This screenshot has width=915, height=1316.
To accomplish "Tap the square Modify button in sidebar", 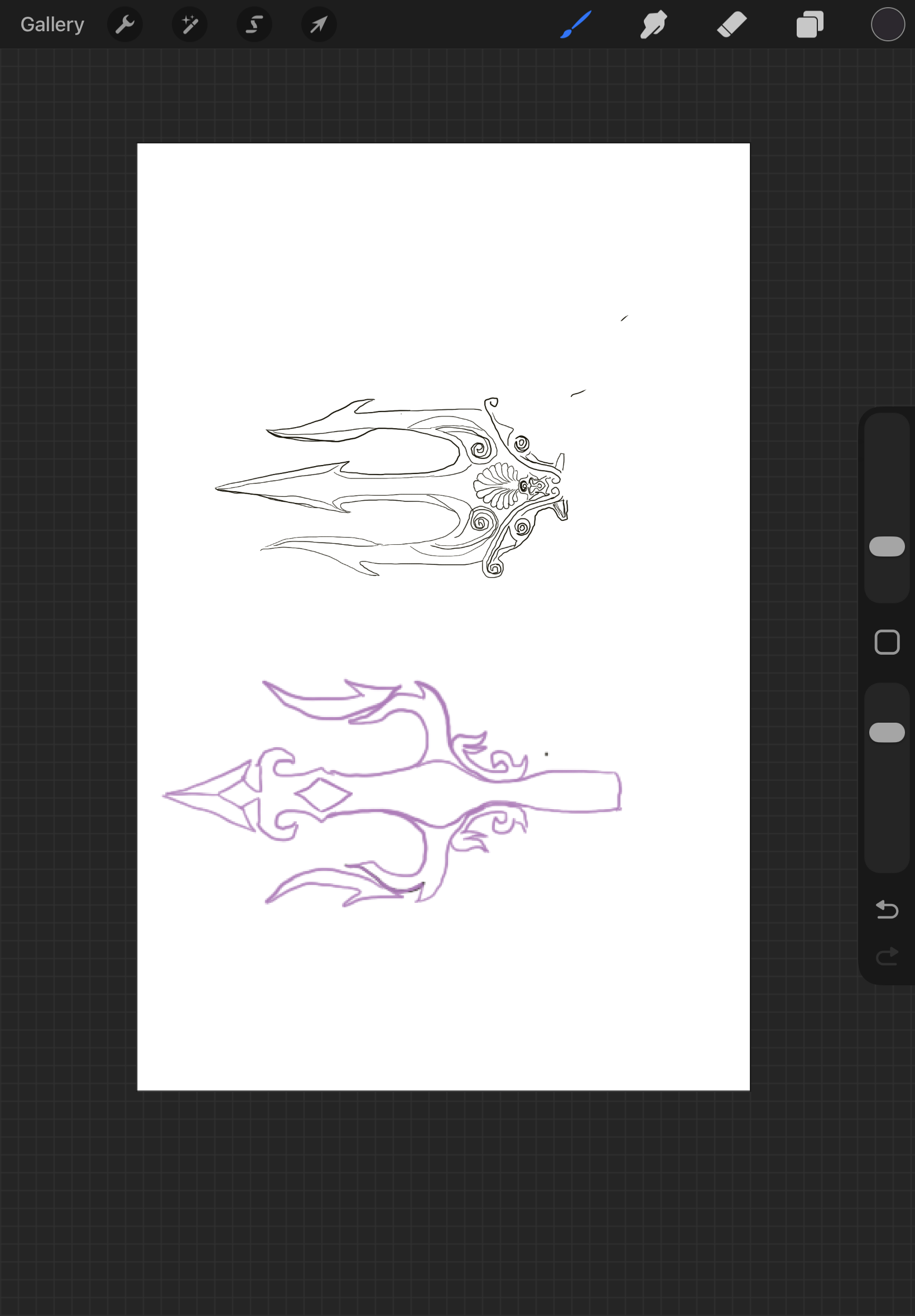I will coord(887,642).
